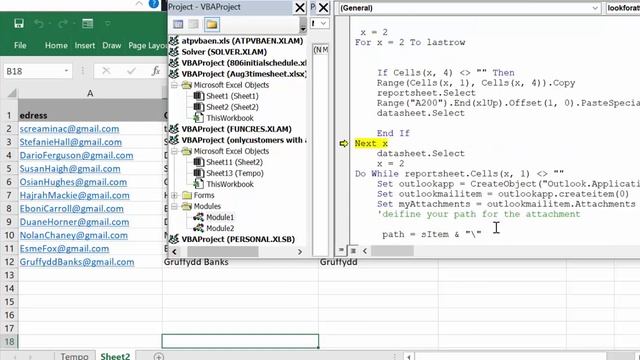The height and width of the screenshot is (360, 640).
Task: Switch to the Draw ribbon tab
Action: (x=111, y=45)
